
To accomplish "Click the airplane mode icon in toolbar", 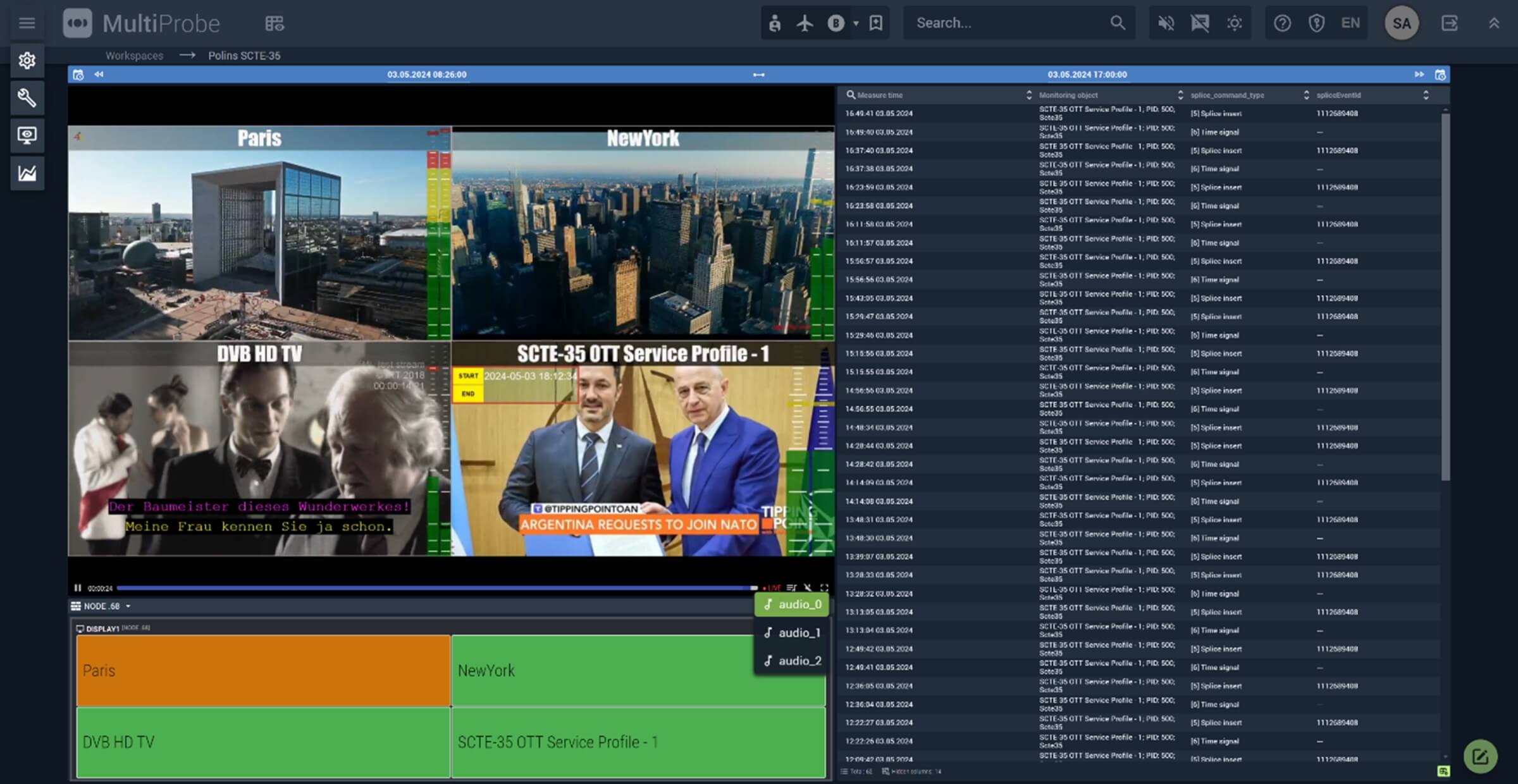I will [805, 23].
